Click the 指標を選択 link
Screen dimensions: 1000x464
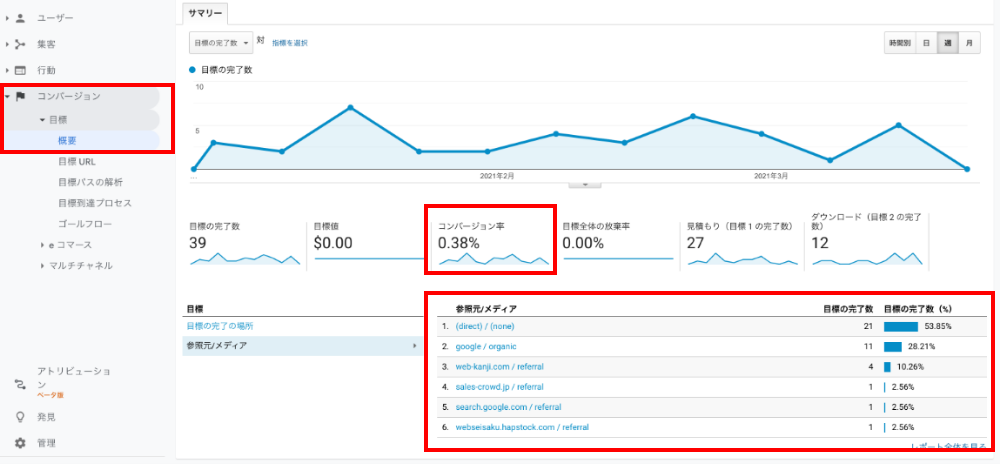(x=289, y=43)
